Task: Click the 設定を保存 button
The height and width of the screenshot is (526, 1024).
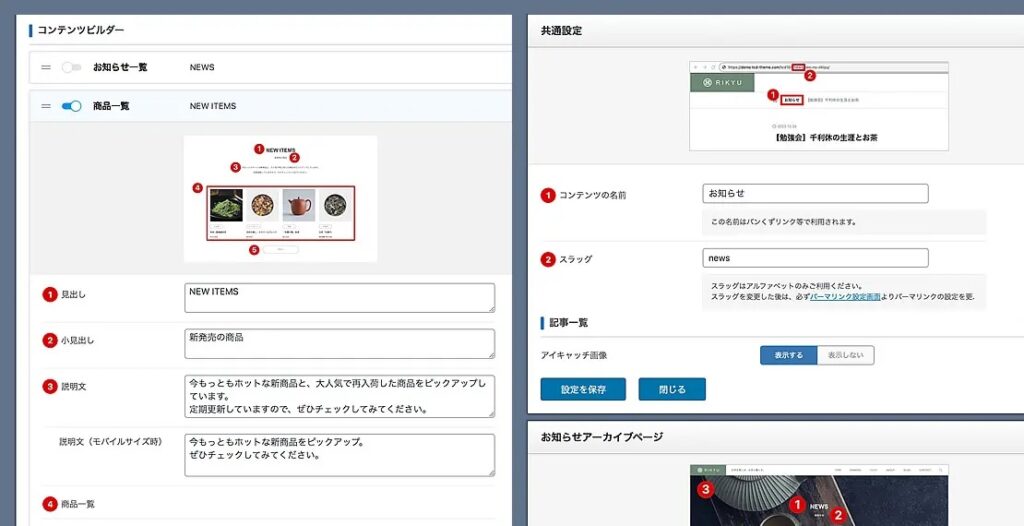Action: (583, 389)
